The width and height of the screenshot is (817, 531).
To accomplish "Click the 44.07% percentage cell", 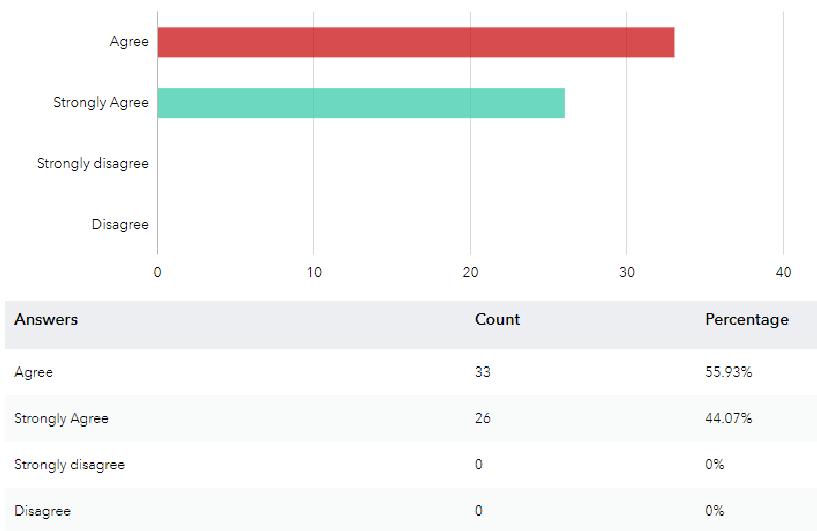I will 729,418.
